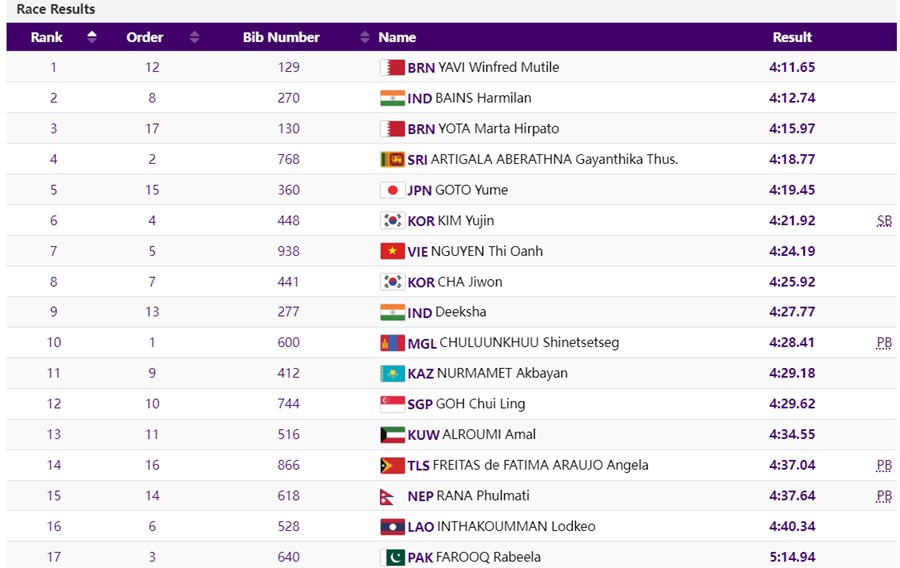
Task: Click the Kazakhstan flag beside NURMAMET Akbayan
Action: (392, 374)
